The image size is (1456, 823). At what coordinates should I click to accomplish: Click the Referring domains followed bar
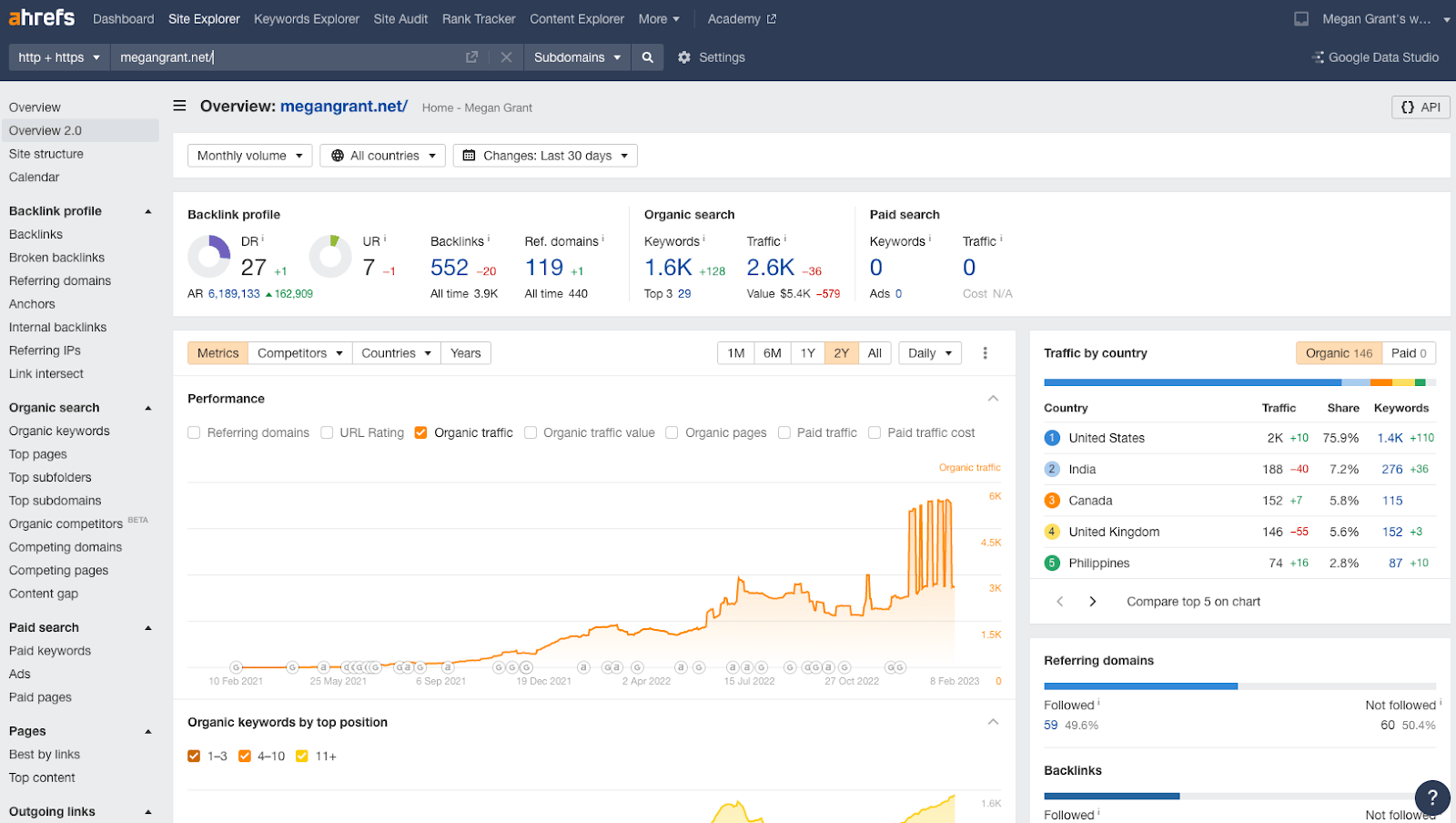1141,686
